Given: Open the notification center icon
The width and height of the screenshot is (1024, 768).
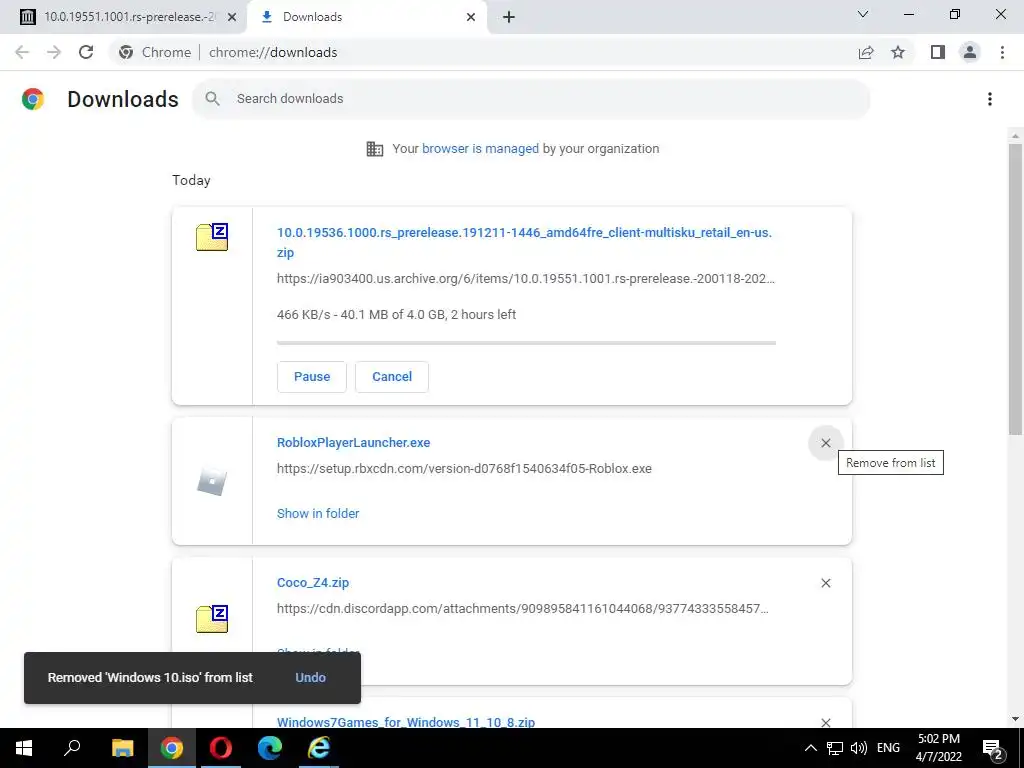Looking at the screenshot, I should click(993, 748).
